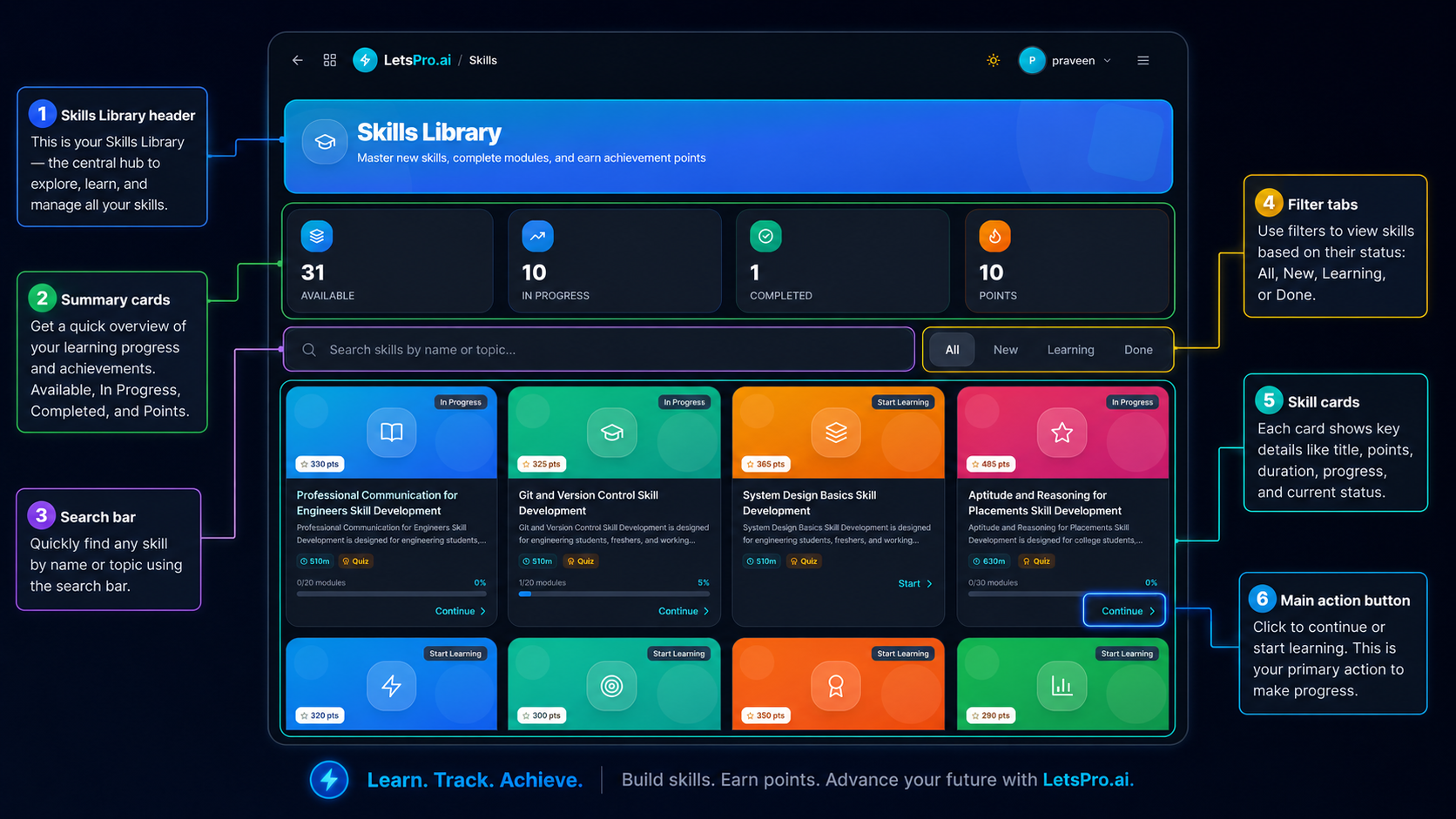Click the Points flame icon
The width and height of the screenshot is (1456, 819).
[x=994, y=236]
